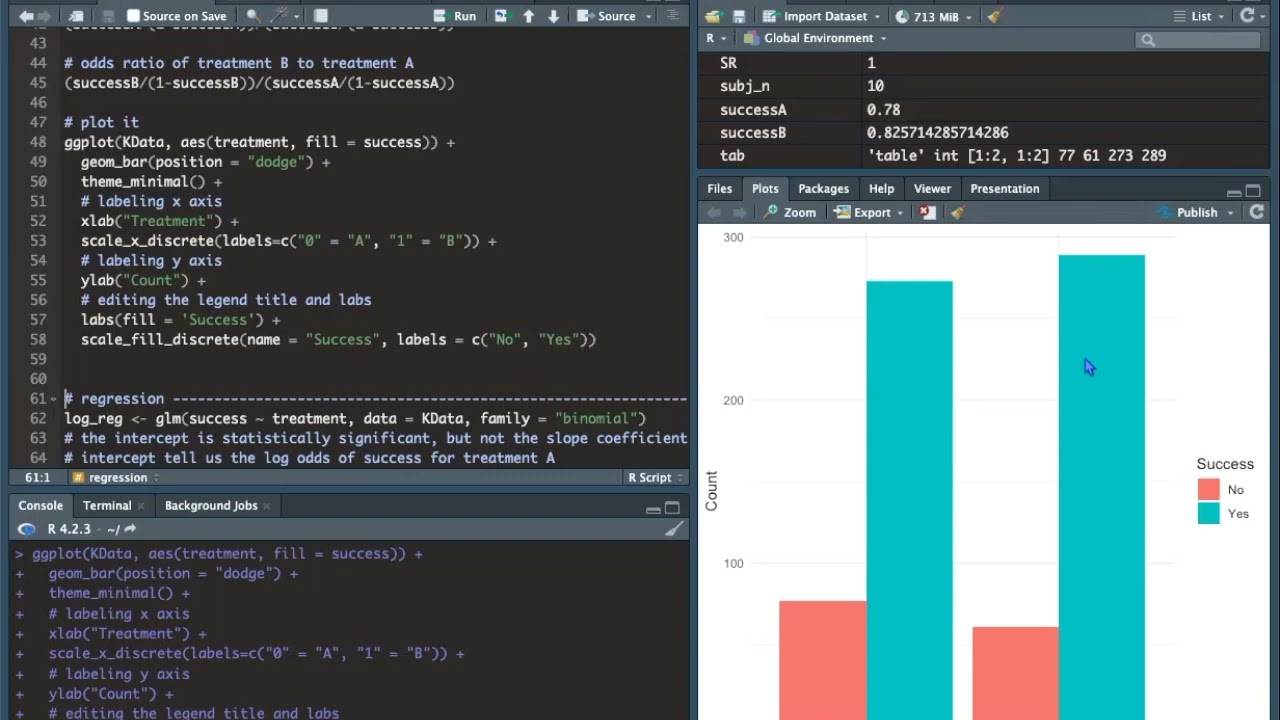Maximize the Plots pane
Viewport: 1280px width, 720px height.
[1254, 190]
